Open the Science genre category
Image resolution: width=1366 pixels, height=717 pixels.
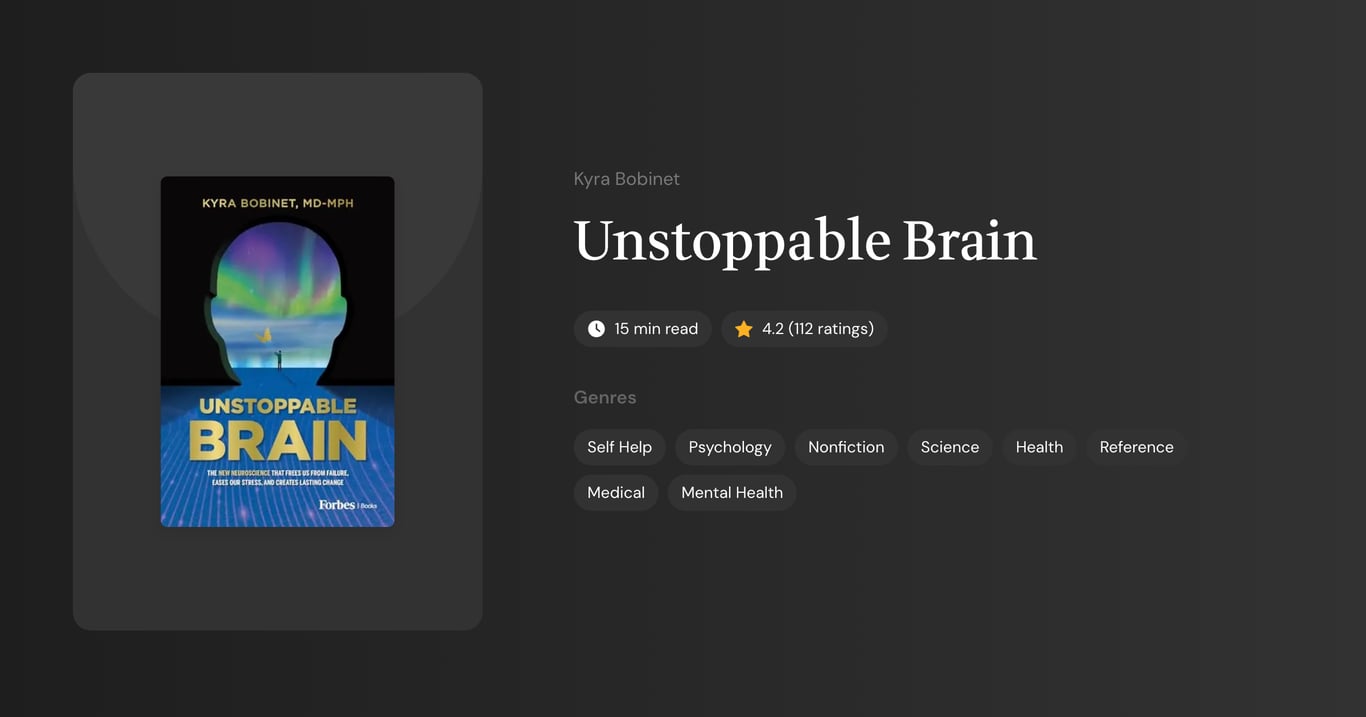tap(949, 447)
